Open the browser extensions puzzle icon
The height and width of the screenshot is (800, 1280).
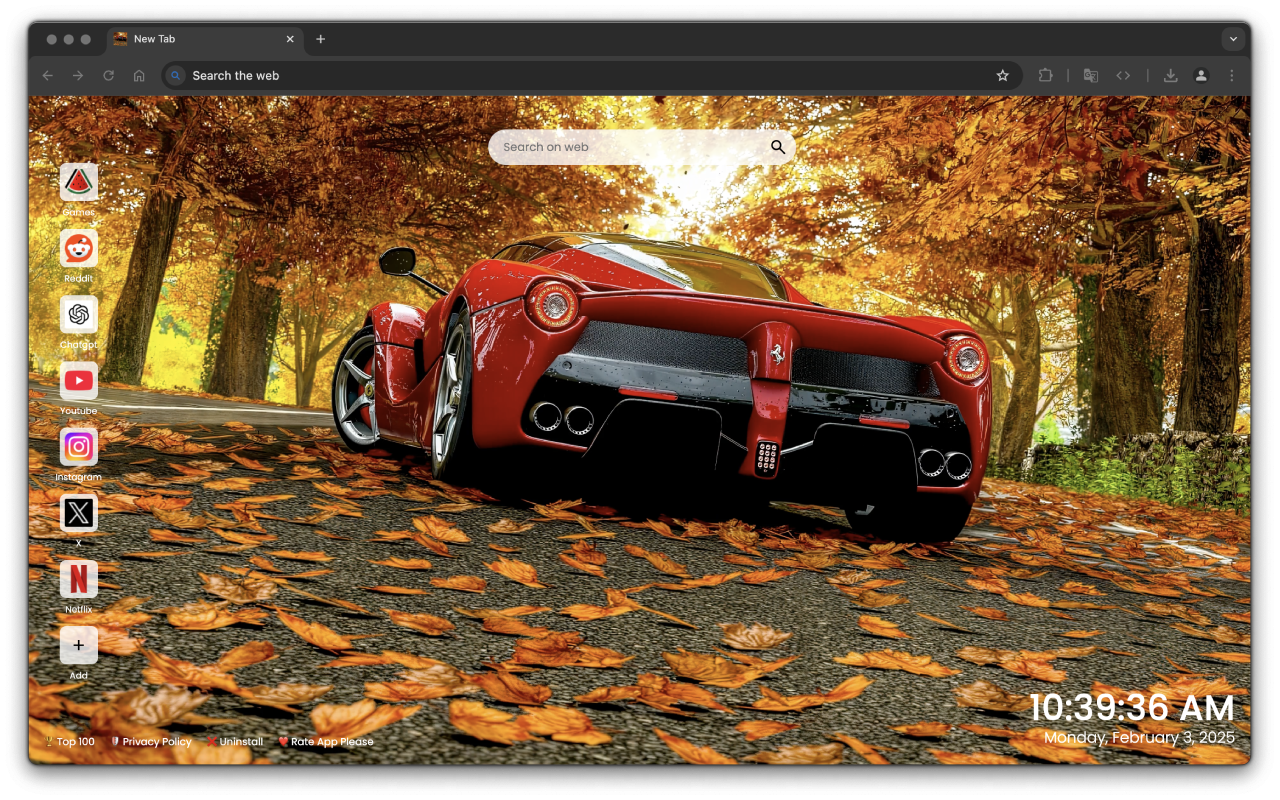click(1045, 75)
